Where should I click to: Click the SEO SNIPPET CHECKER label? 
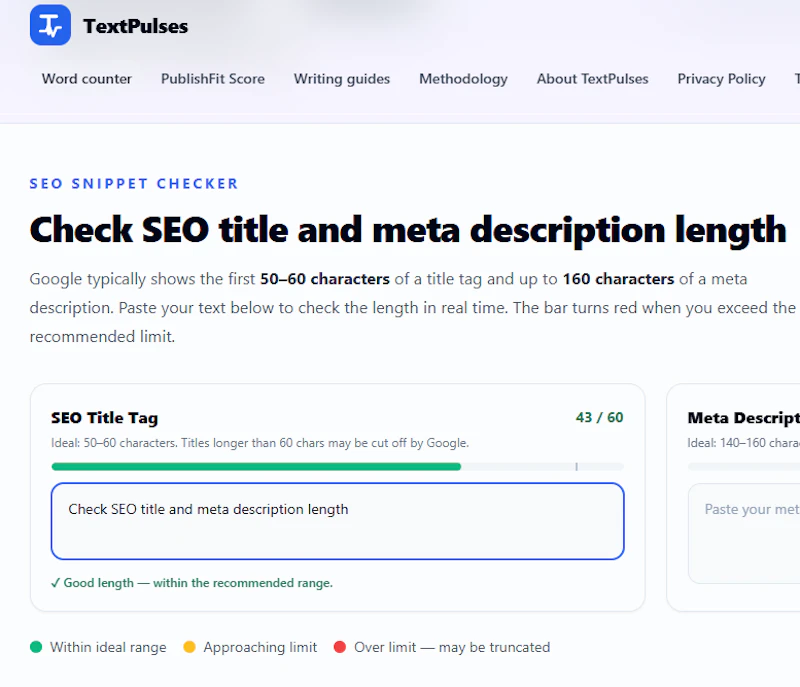pyautogui.click(x=134, y=184)
